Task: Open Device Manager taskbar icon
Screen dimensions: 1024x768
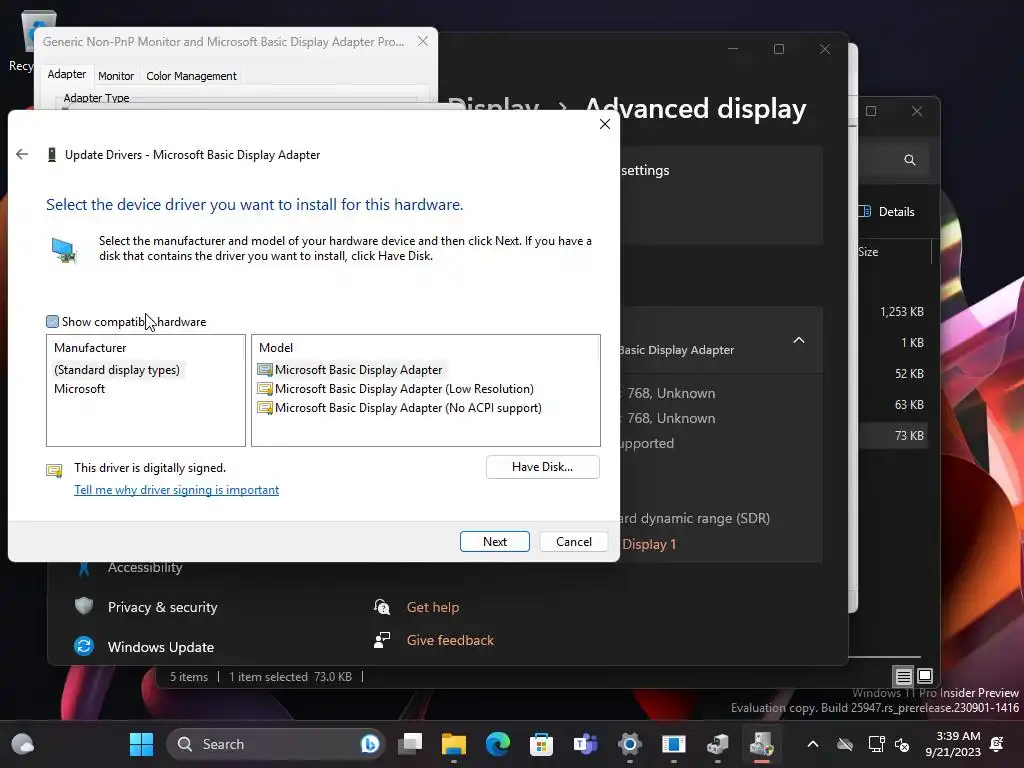Action: (718, 744)
